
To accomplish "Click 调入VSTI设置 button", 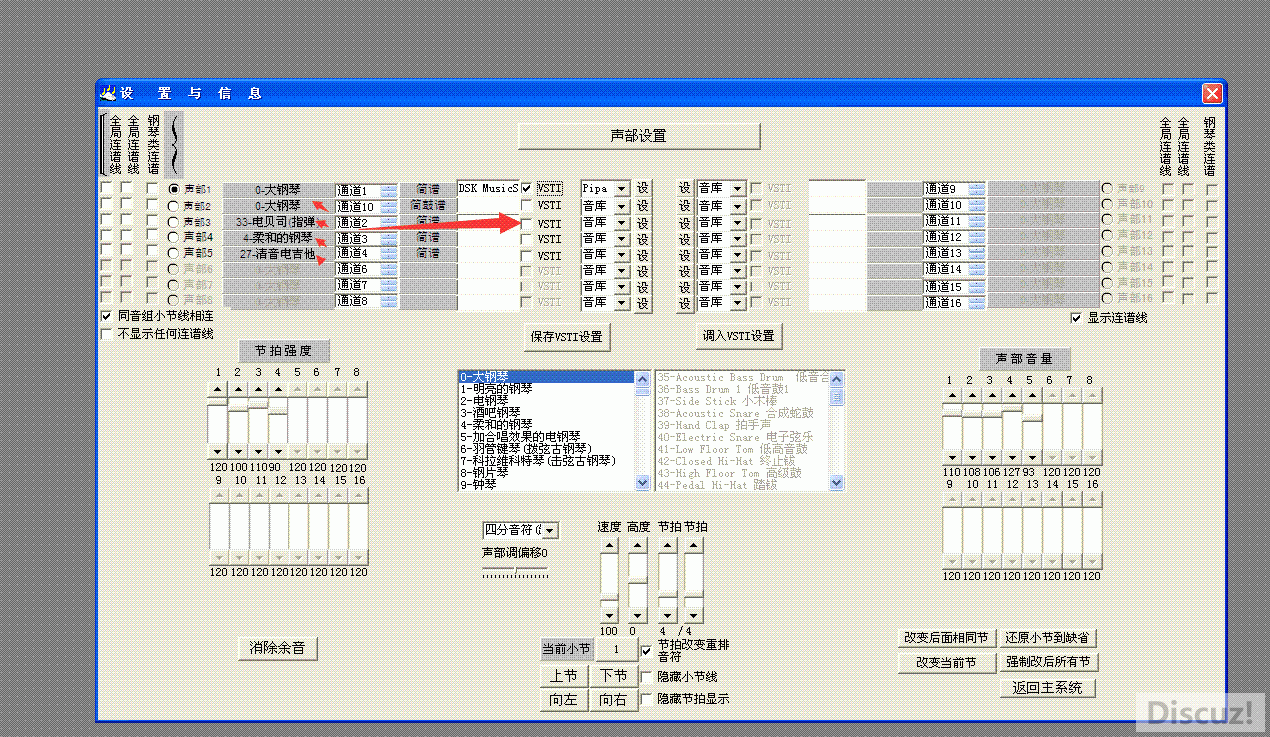I will click(738, 335).
